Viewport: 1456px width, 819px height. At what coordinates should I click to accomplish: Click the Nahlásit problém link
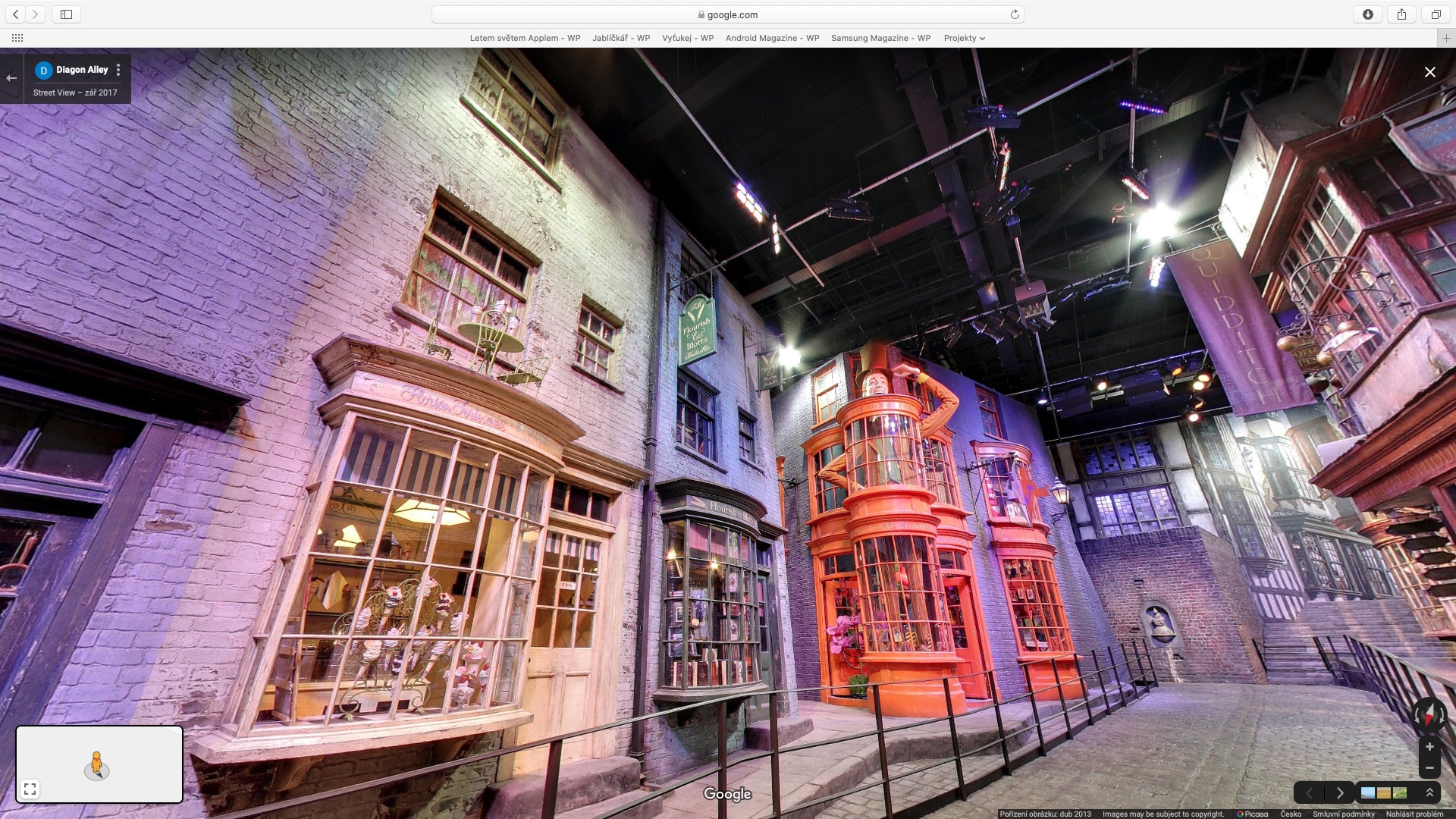click(1414, 814)
